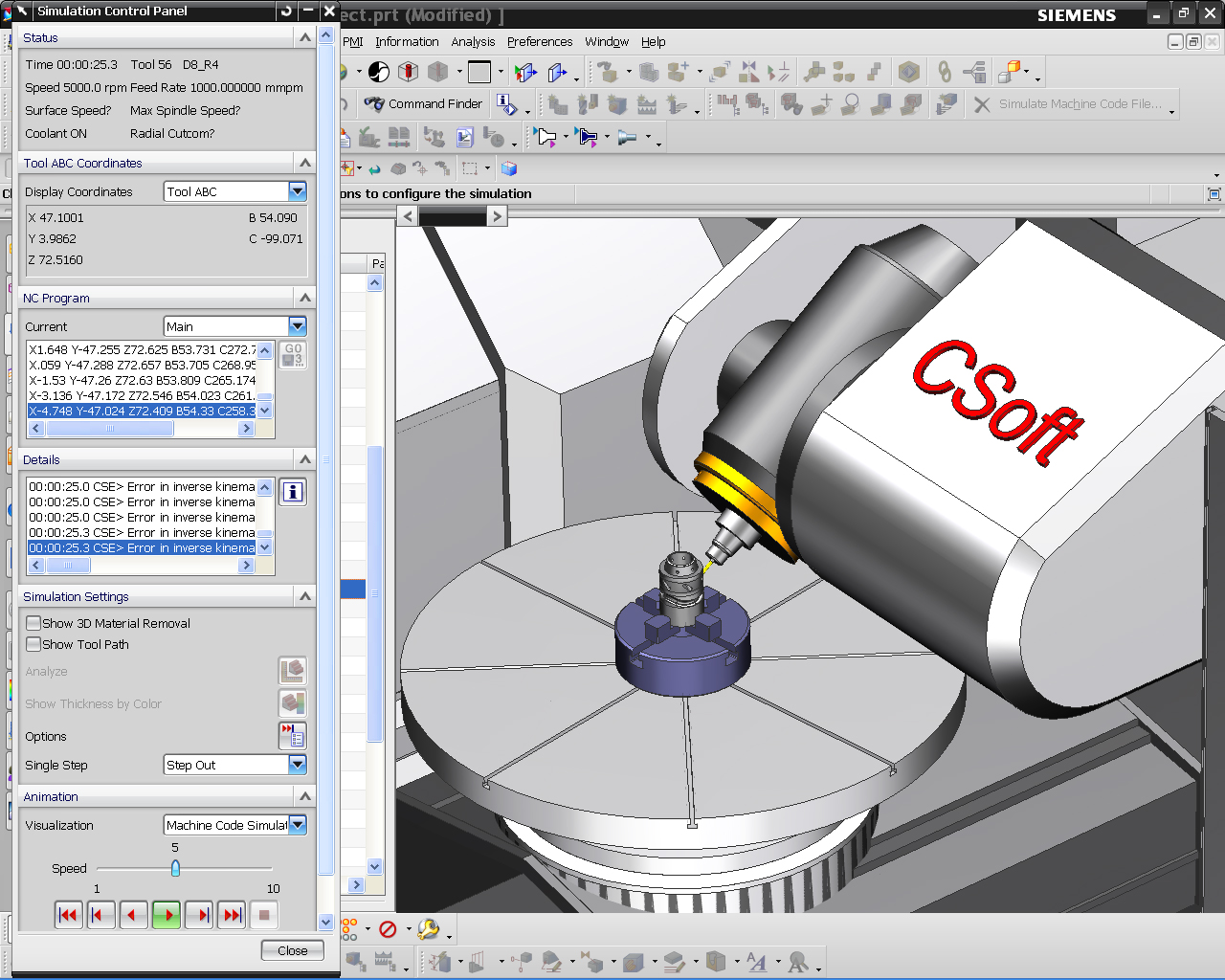Click the panel's vertical scrollbar down arrow
1225x980 pixels.
point(326,923)
